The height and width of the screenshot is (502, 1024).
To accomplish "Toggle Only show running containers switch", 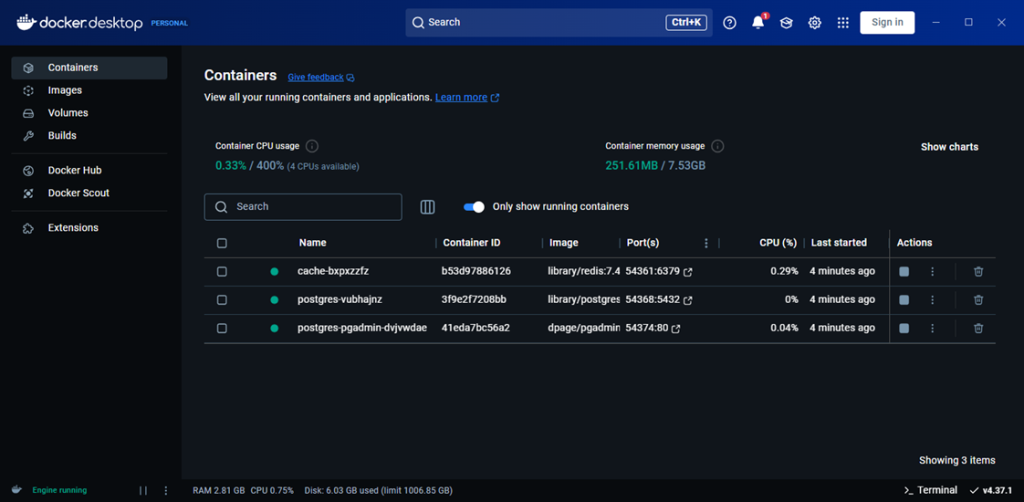I will [x=474, y=207].
